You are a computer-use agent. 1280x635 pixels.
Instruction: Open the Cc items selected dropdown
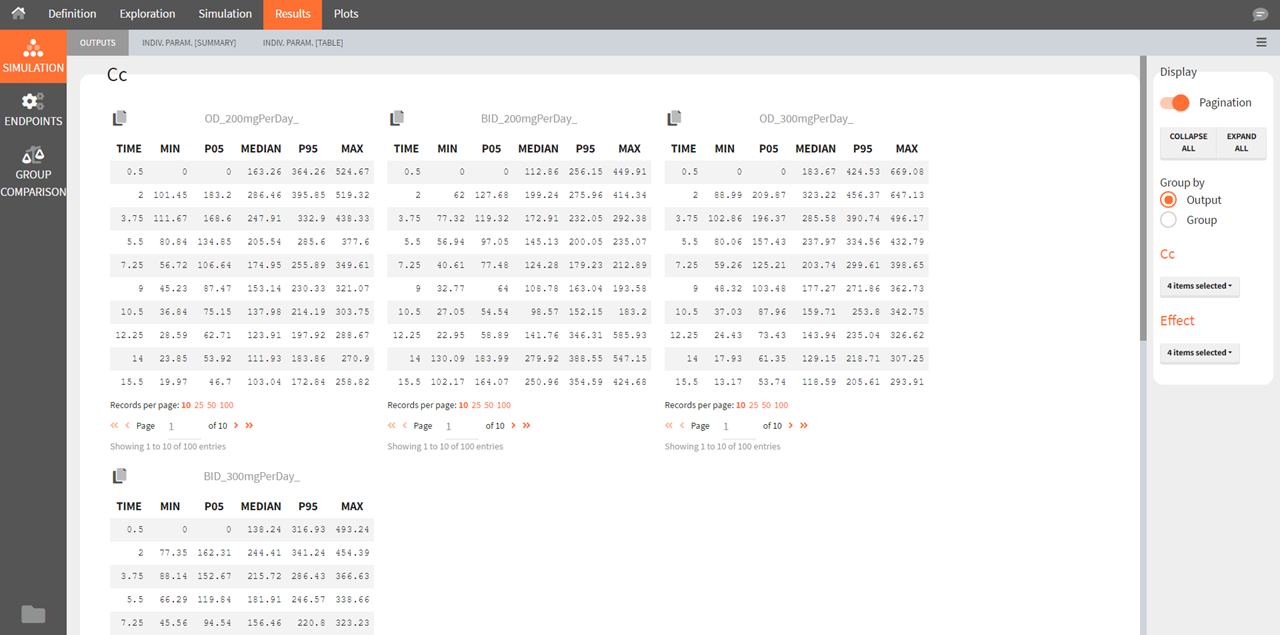1199,286
